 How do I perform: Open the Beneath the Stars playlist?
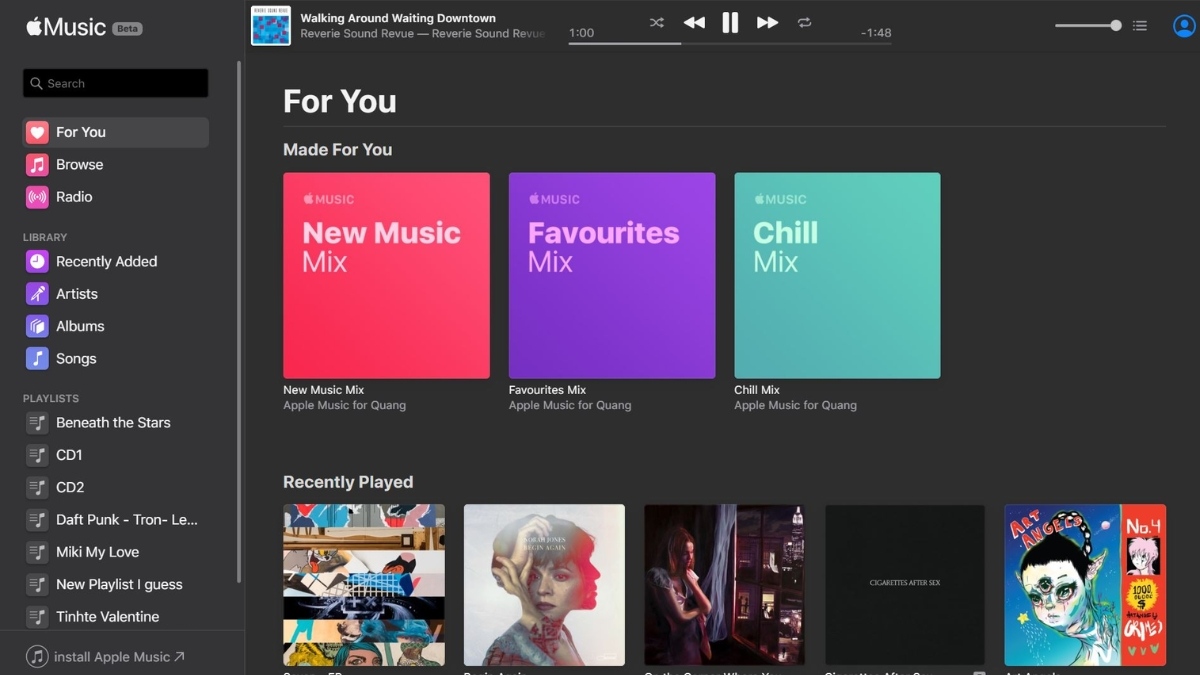tap(116, 423)
